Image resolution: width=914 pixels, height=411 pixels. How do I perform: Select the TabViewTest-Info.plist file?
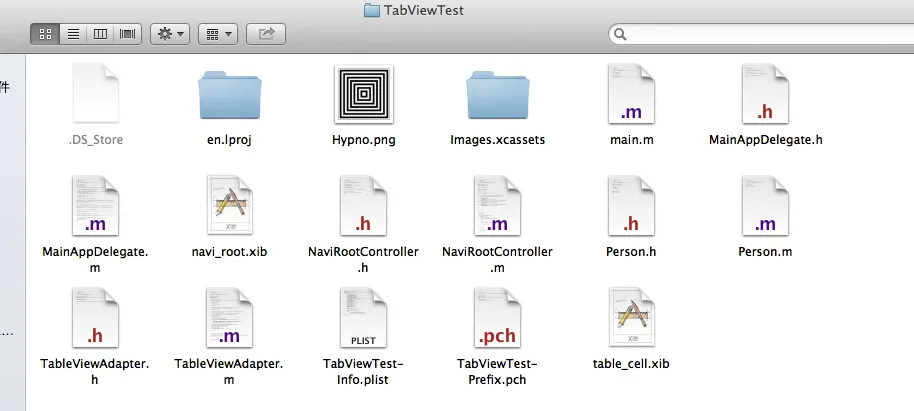363,319
